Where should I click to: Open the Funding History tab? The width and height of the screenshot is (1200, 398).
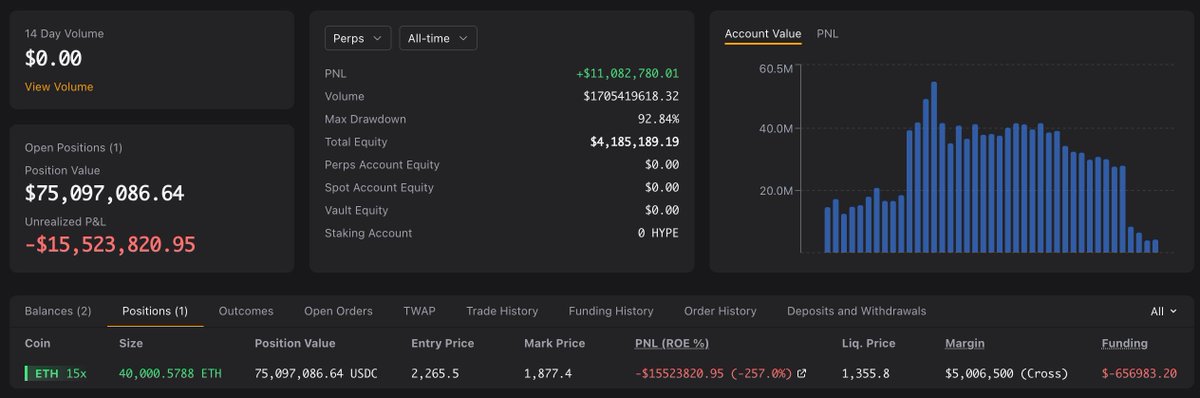coord(611,311)
